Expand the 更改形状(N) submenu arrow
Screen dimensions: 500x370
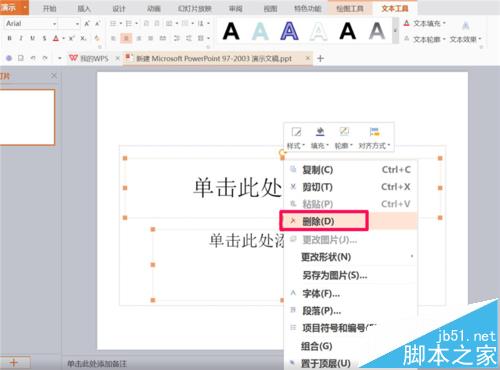pyautogui.click(x=412, y=257)
